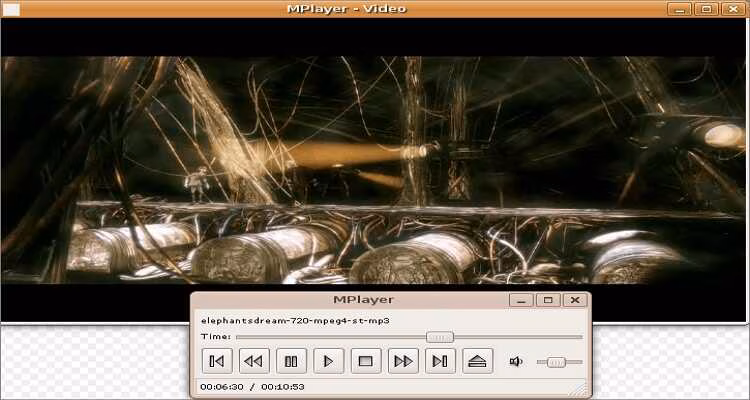Maximize the MPlayer - Video window

[706, 9]
